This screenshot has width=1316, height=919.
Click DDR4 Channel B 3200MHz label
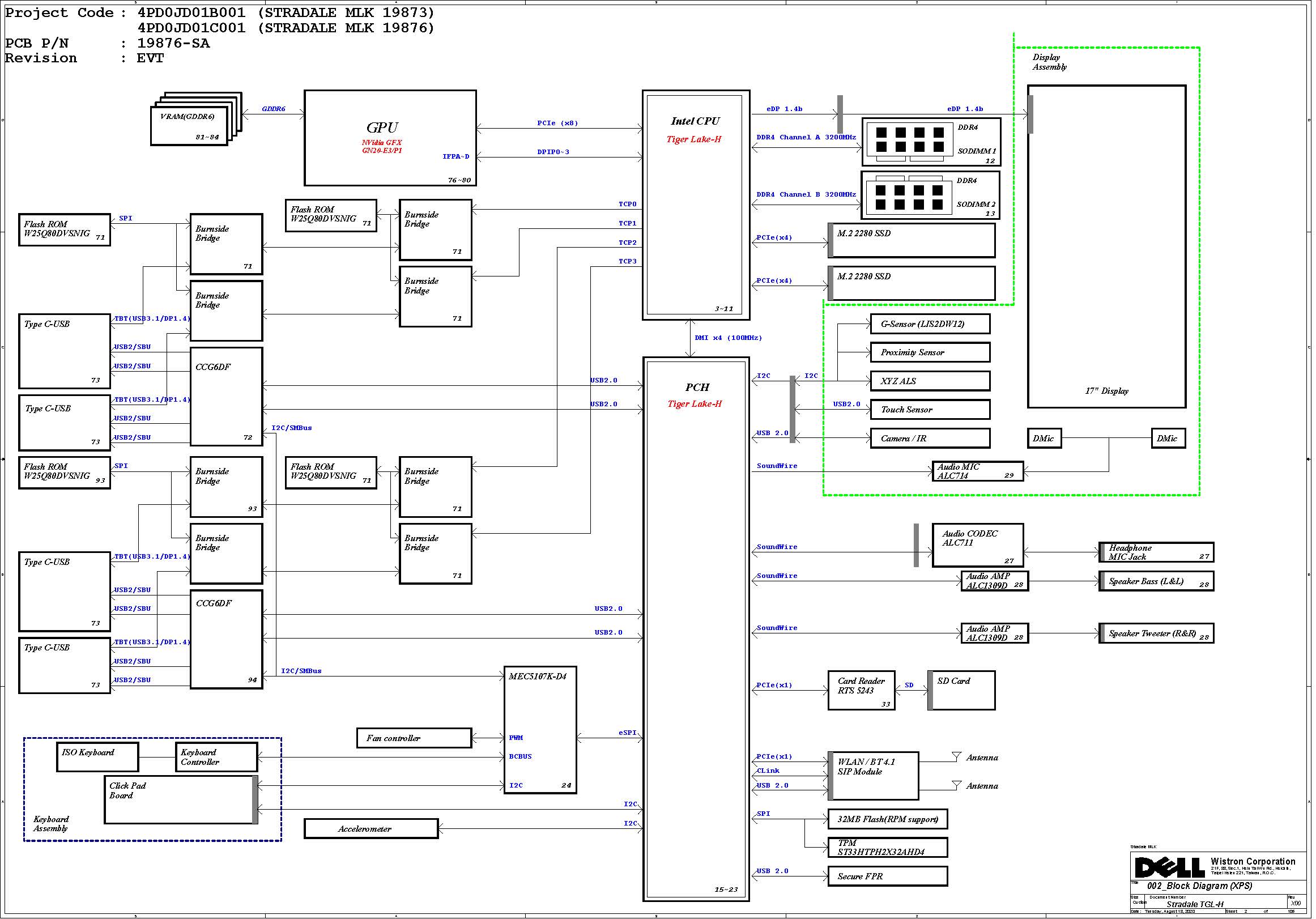click(808, 195)
